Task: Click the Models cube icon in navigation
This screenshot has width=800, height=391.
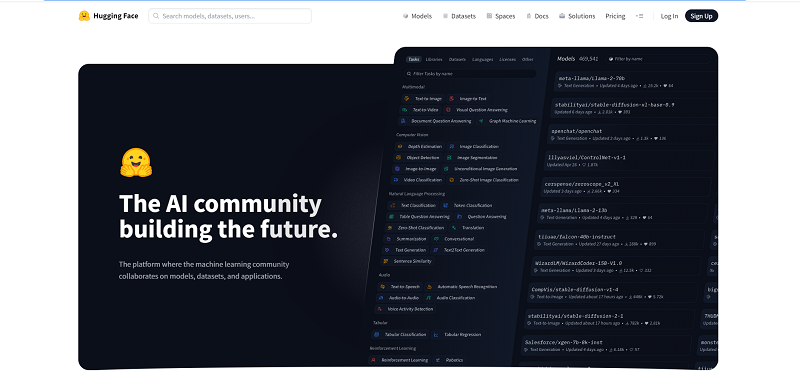Action: [406, 16]
